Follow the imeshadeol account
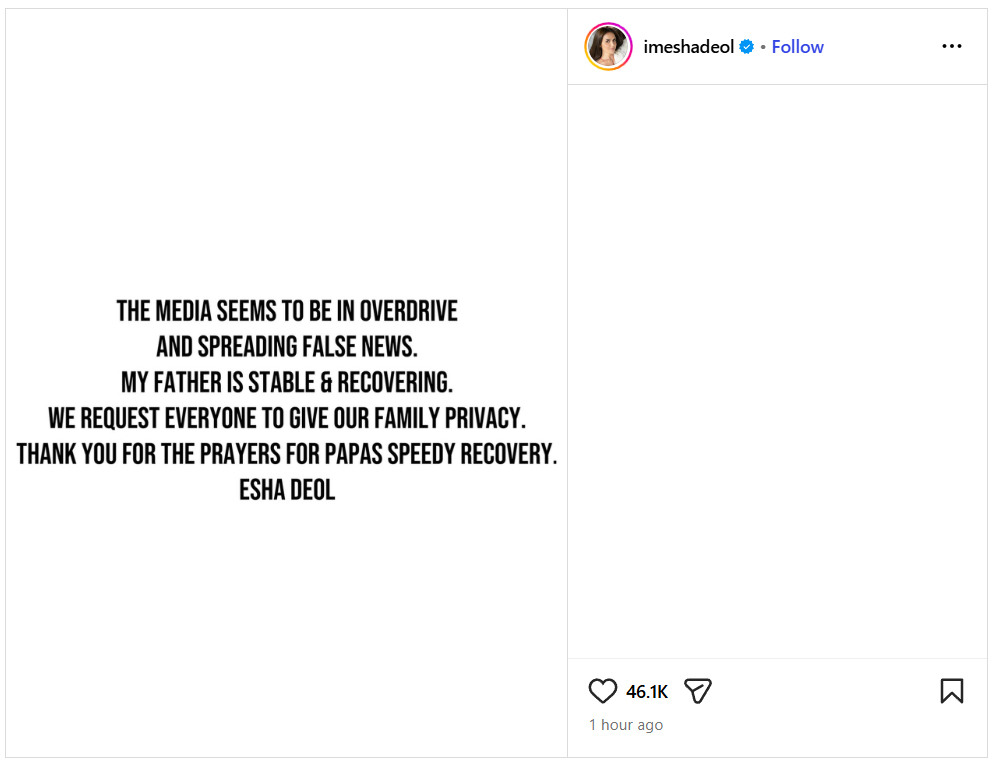This screenshot has width=1007, height=770. pyautogui.click(x=797, y=47)
